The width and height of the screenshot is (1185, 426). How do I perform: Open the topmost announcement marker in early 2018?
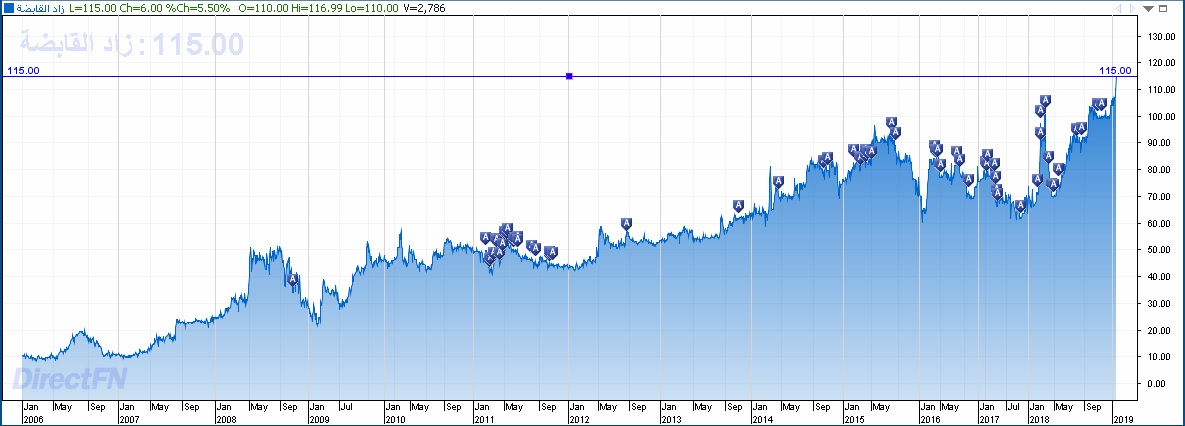(x=1046, y=100)
